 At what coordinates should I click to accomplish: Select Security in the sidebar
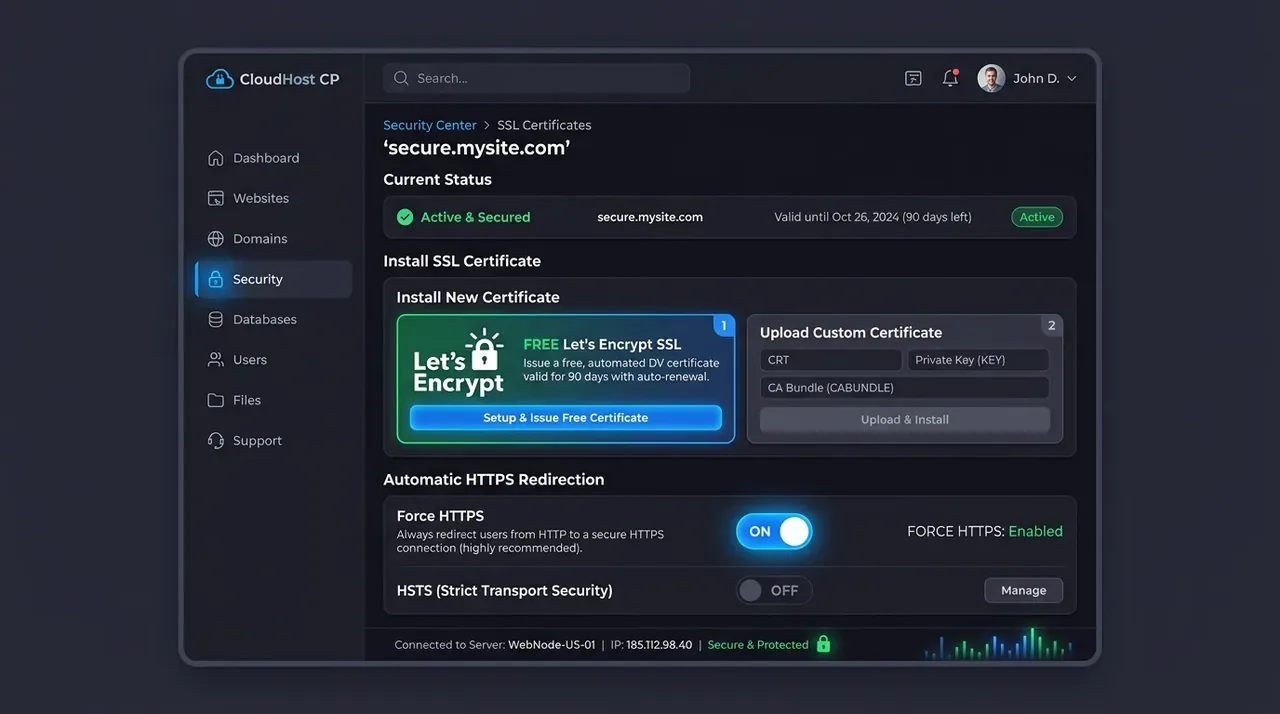(x=274, y=279)
